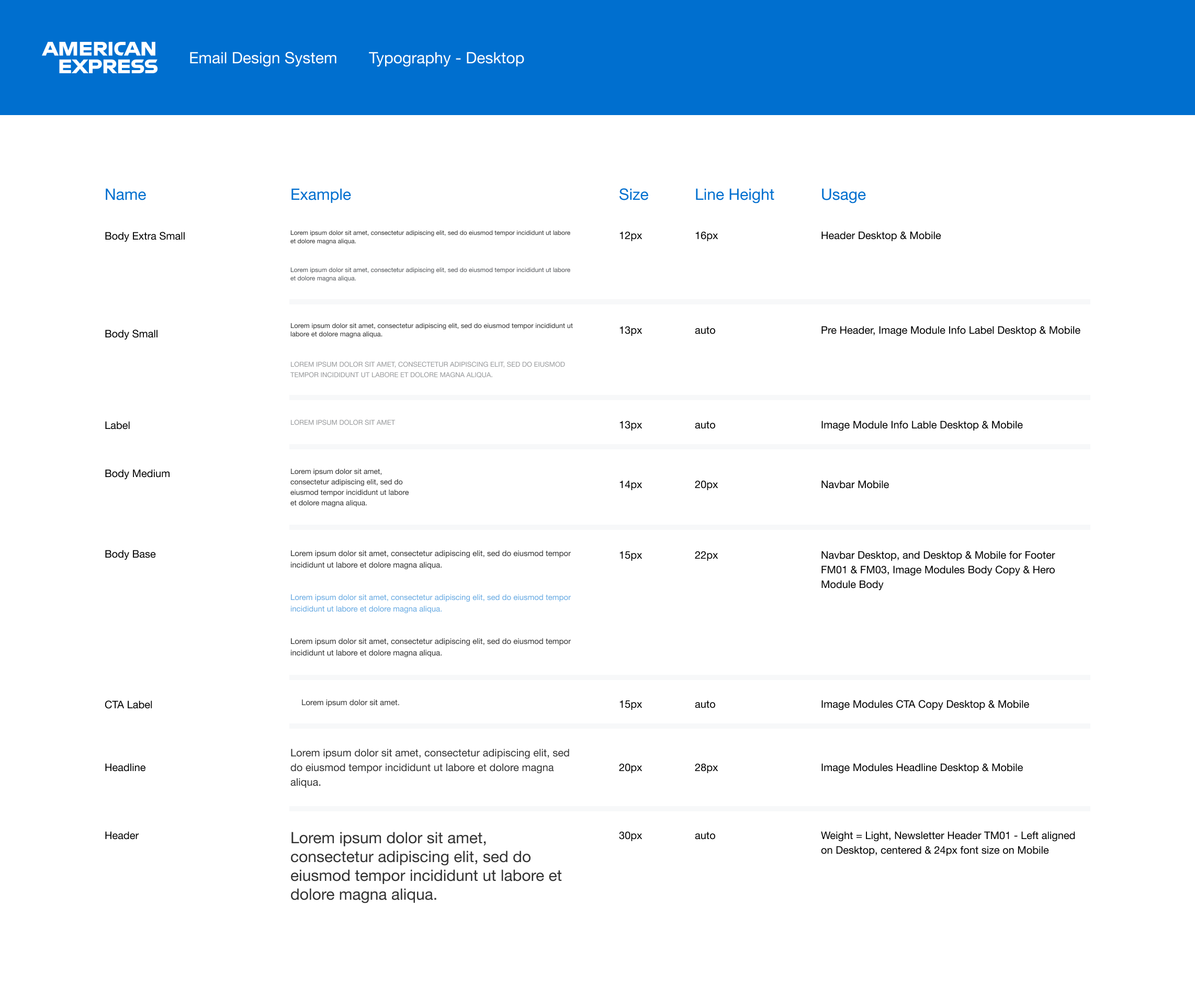This screenshot has width=1195, height=1008.
Task: Click the Label row name
Action: pos(117,425)
